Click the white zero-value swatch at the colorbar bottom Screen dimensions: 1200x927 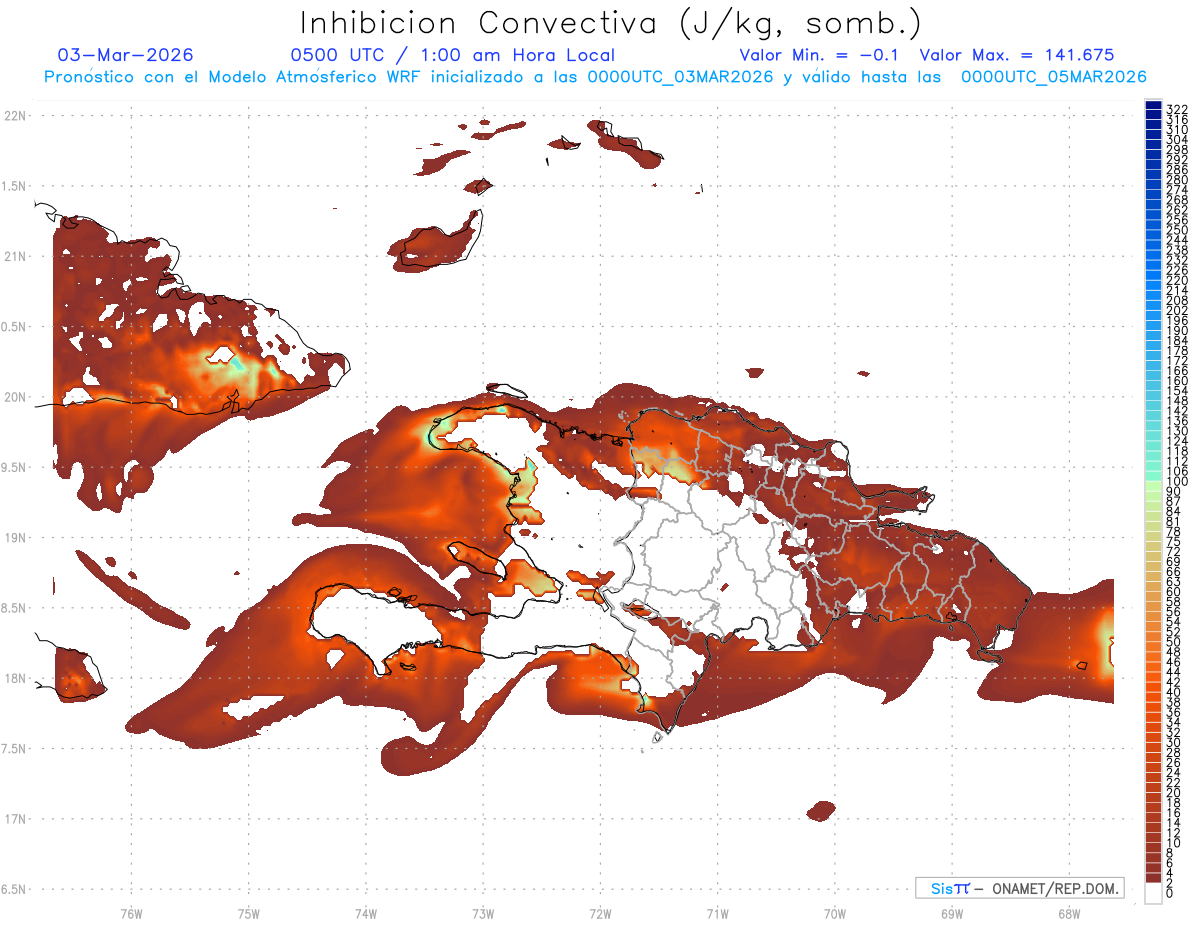pyautogui.click(x=1154, y=893)
